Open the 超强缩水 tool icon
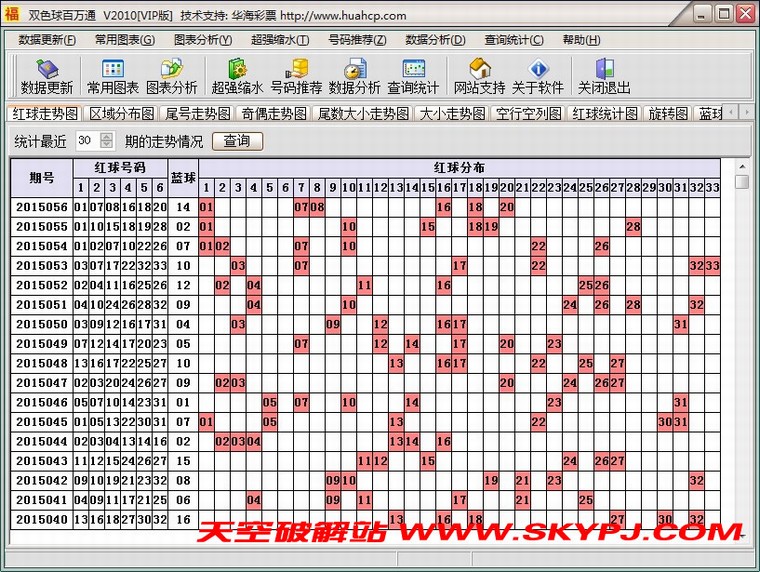Image resolution: width=760 pixels, height=572 pixels. 237,69
